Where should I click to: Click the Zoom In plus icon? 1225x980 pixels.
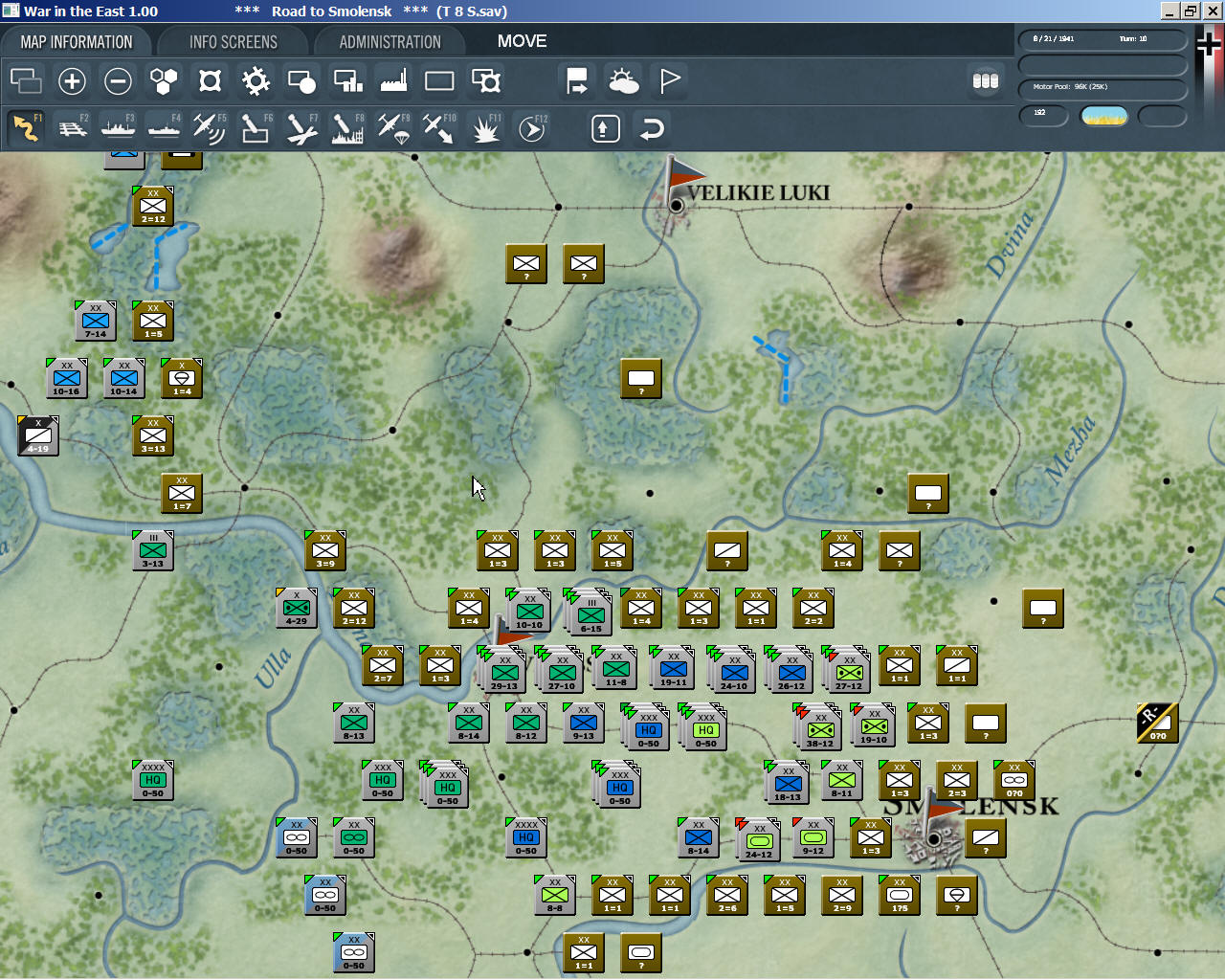(72, 81)
